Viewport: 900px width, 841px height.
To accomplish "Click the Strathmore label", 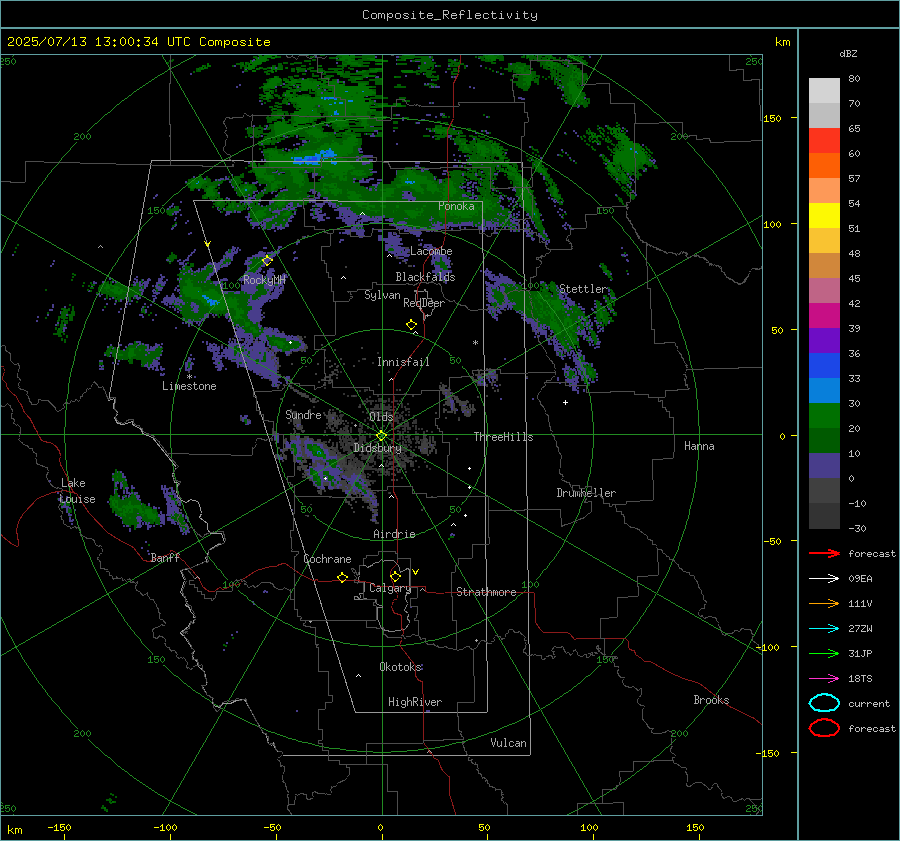I will click(486, 592).
